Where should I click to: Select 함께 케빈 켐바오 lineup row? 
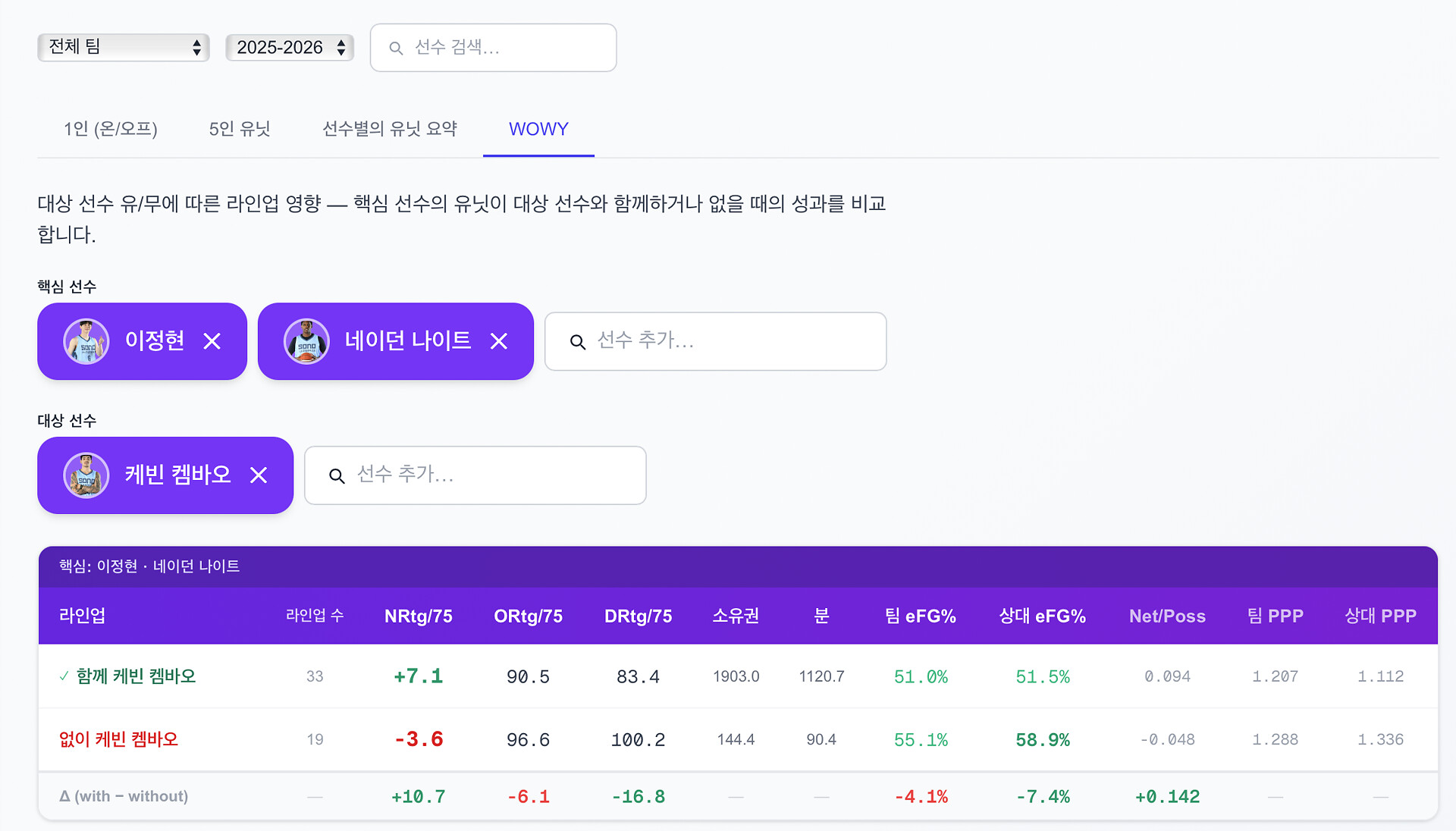pyautogui.click(x=136, y=676)
